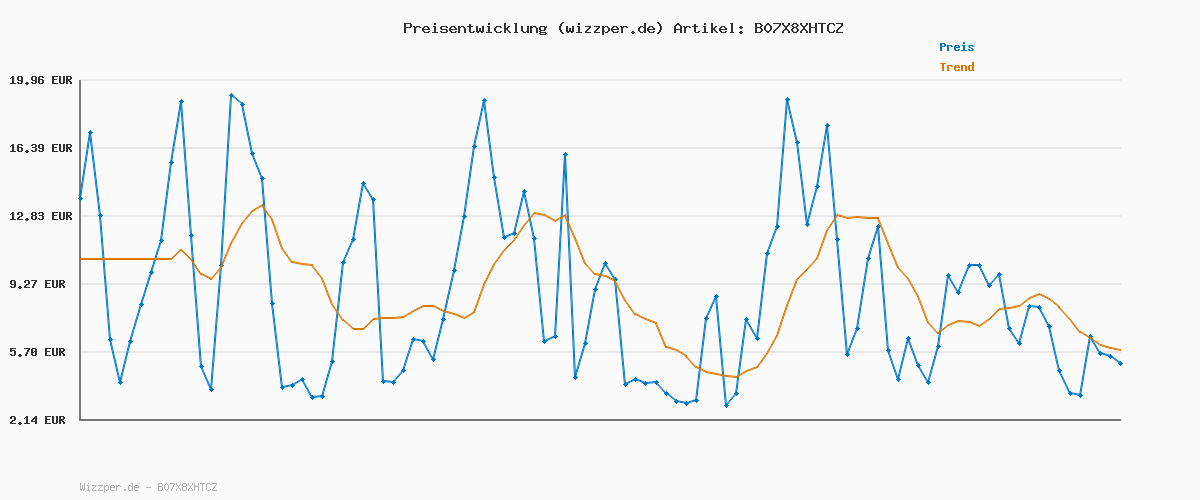Click "Wizzper.de" in the bottom-left watermark
The width and height of the screenshot is (1200, 500).
pos(109,487)
